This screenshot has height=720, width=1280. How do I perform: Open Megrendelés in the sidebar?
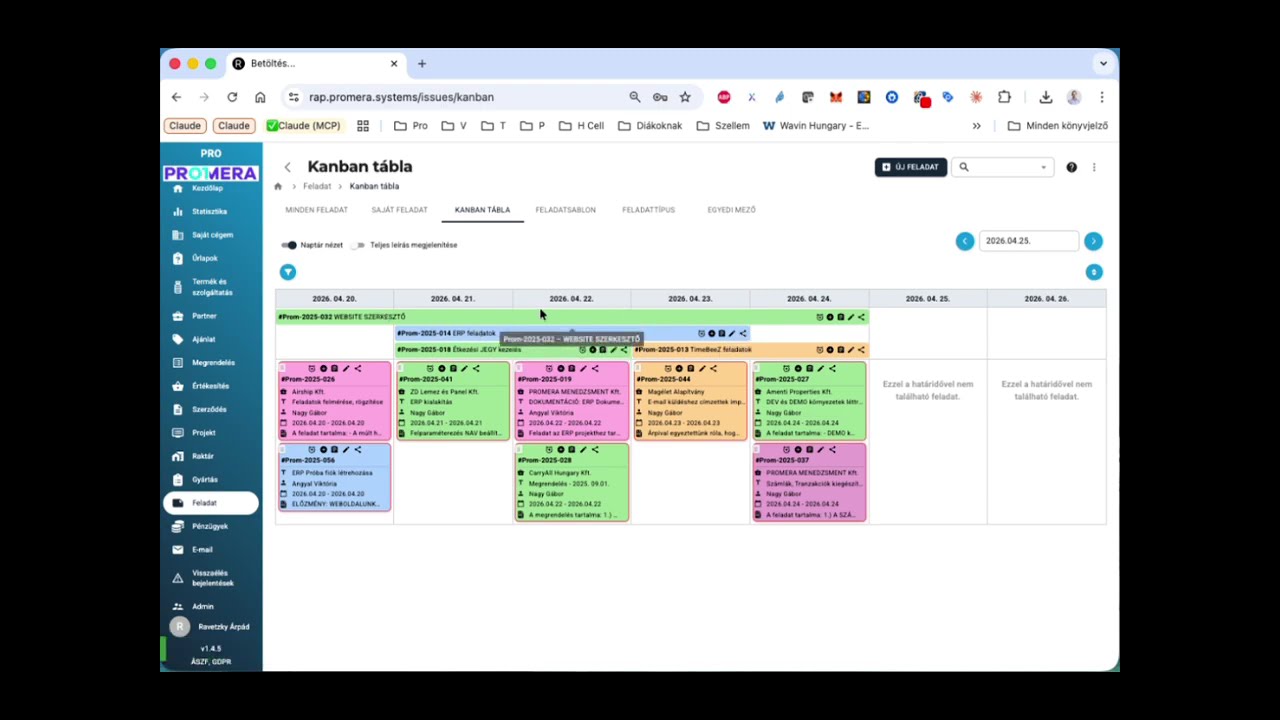point(210,363)
